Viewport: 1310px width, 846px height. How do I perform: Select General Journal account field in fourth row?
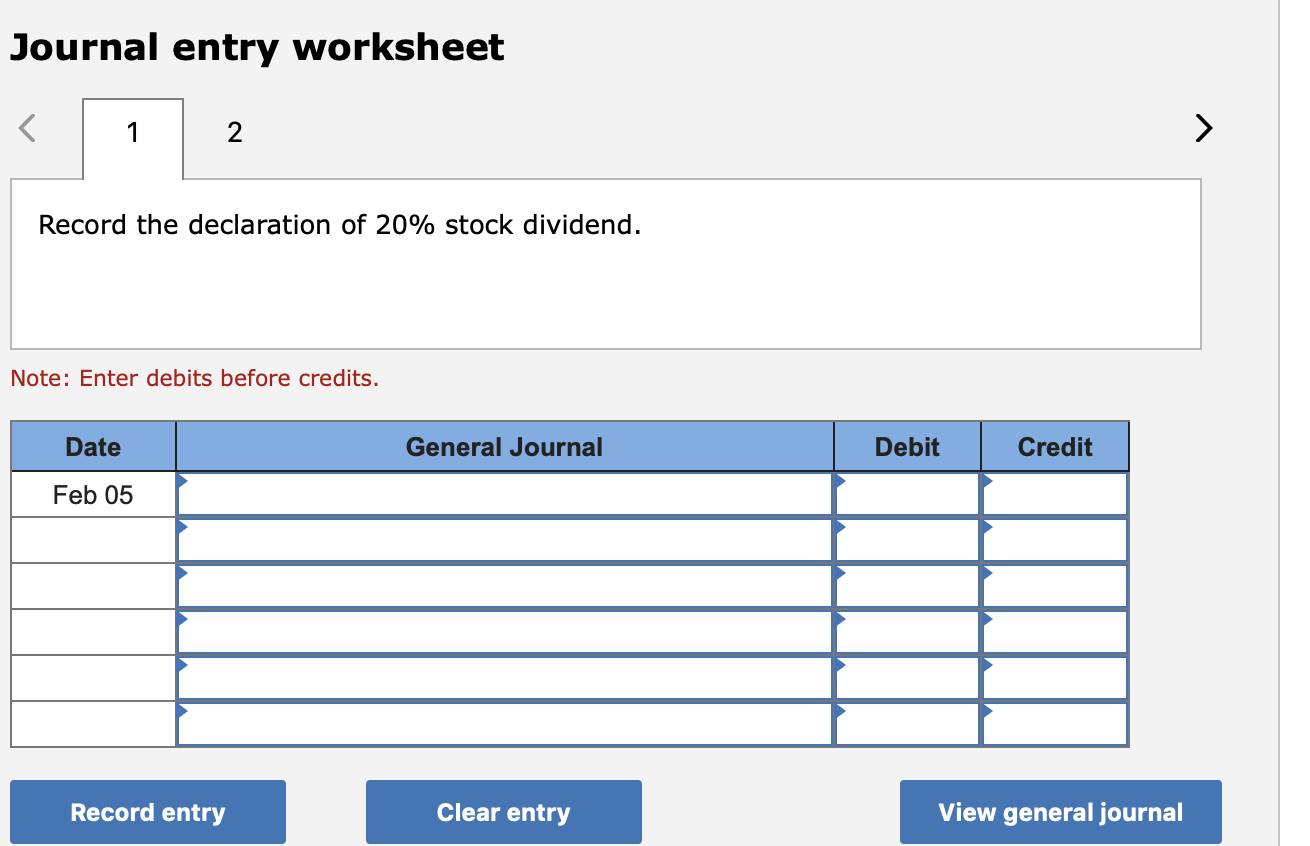coord(505,632)
